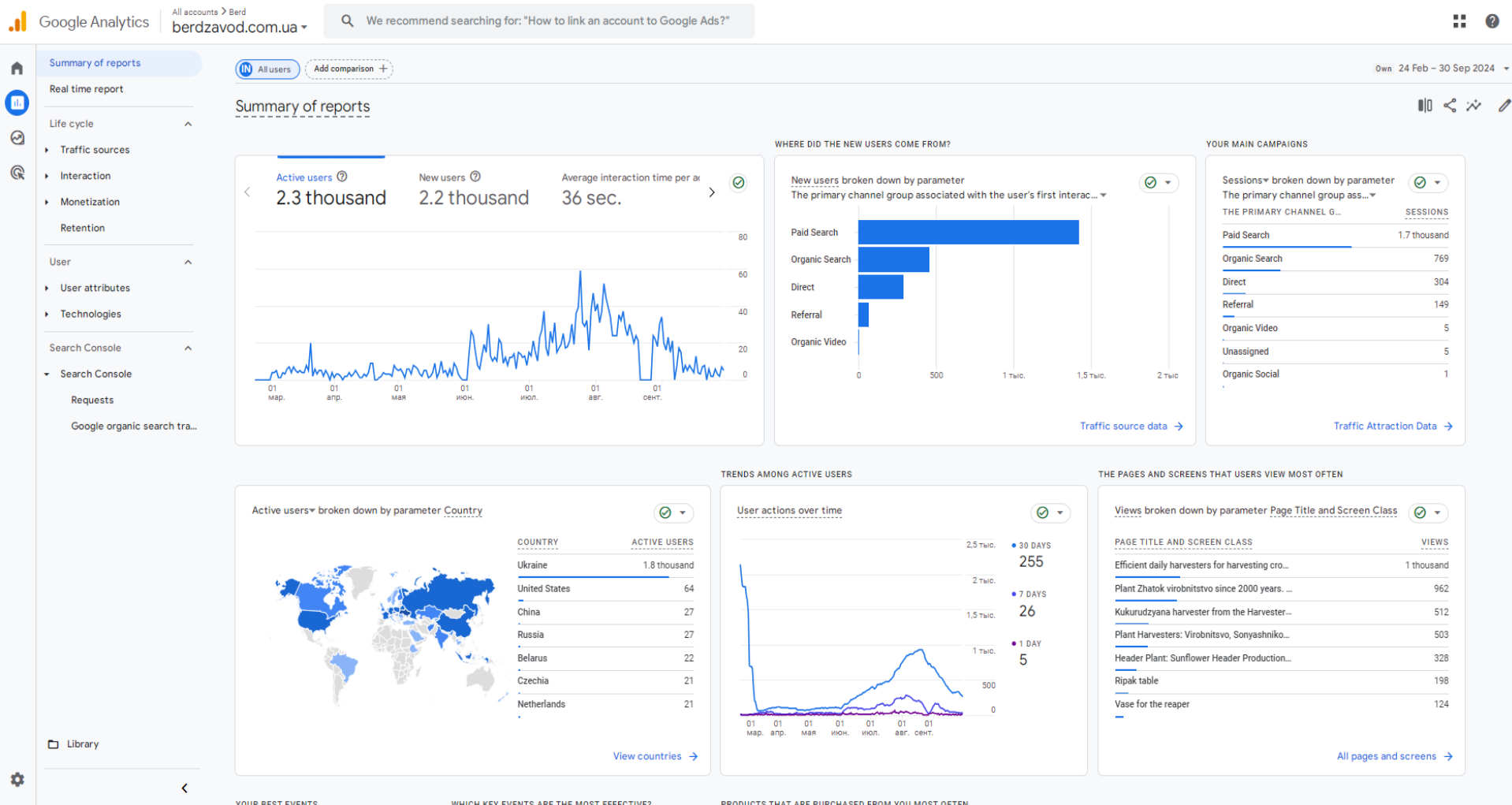This screenshot has width=1512, height=805.
Task: Open the Google apps grid icon
Action: pyautogui.click(x=1459, y=21)
